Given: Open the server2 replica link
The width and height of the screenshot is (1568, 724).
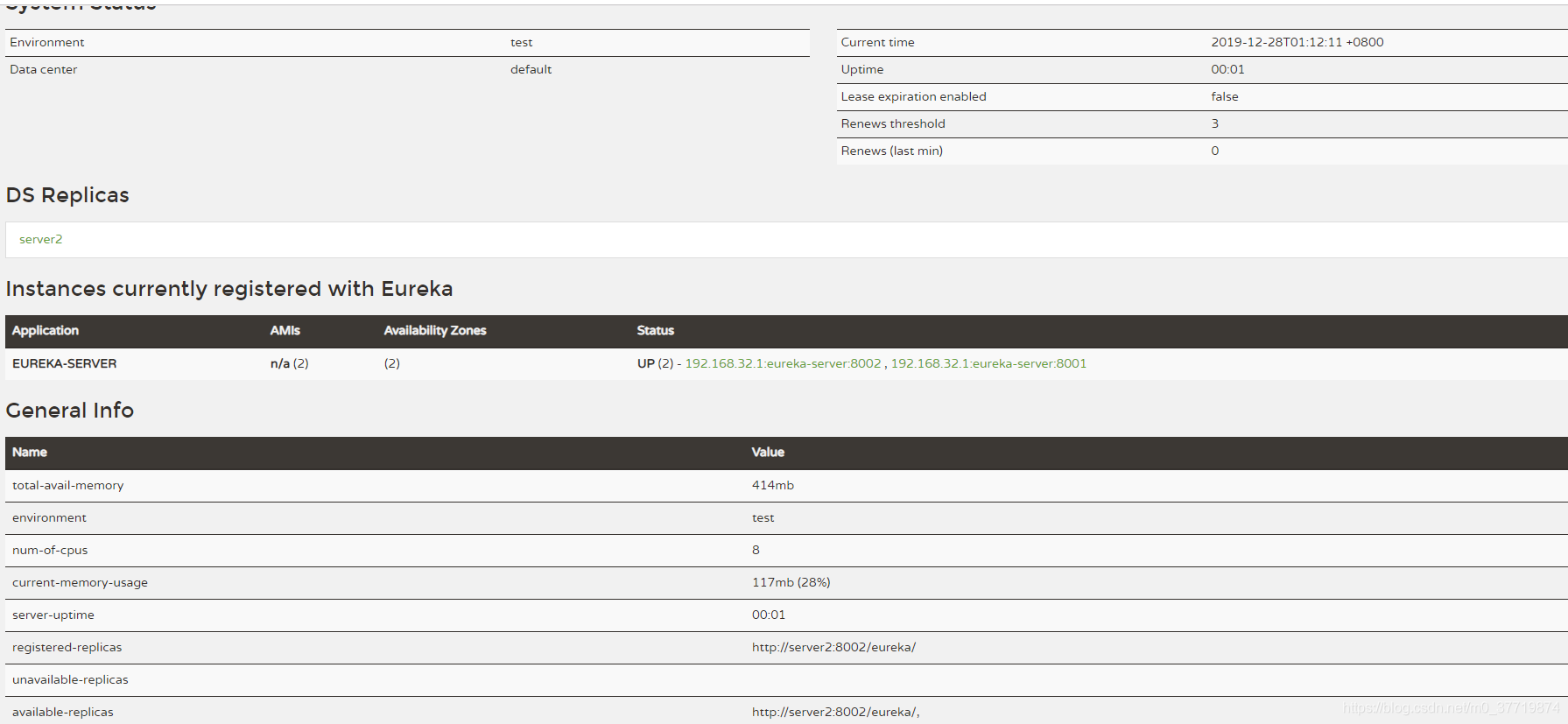Looking at the screenshot, I should (41, 239).
